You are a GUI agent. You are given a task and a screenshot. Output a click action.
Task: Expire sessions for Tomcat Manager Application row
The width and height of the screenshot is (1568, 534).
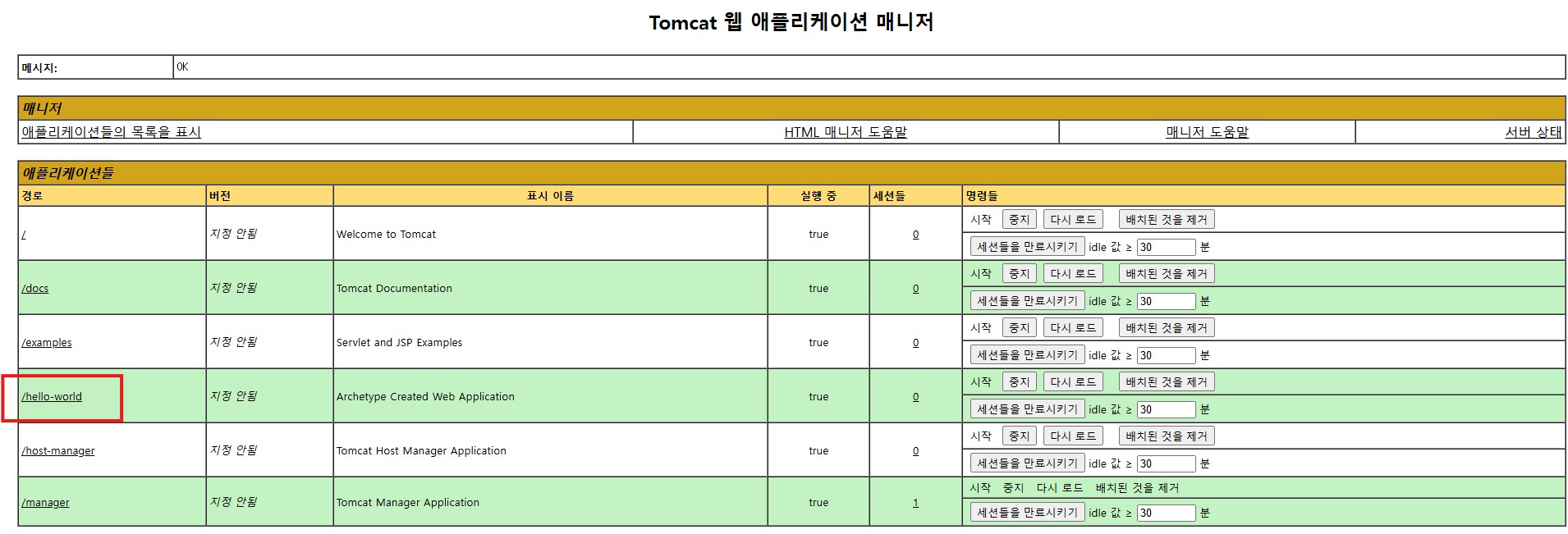tap(1027, 513)
